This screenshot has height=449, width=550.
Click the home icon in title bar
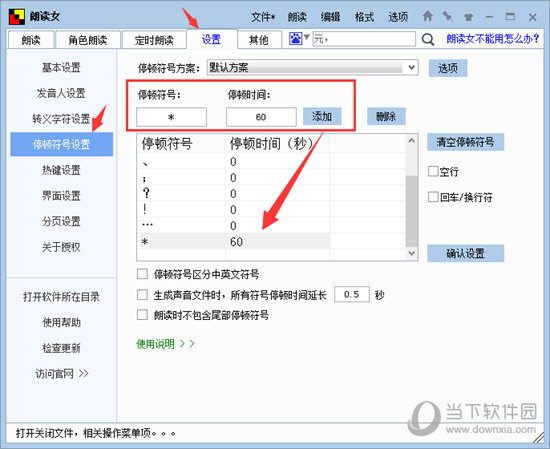(x=427, y=16)
